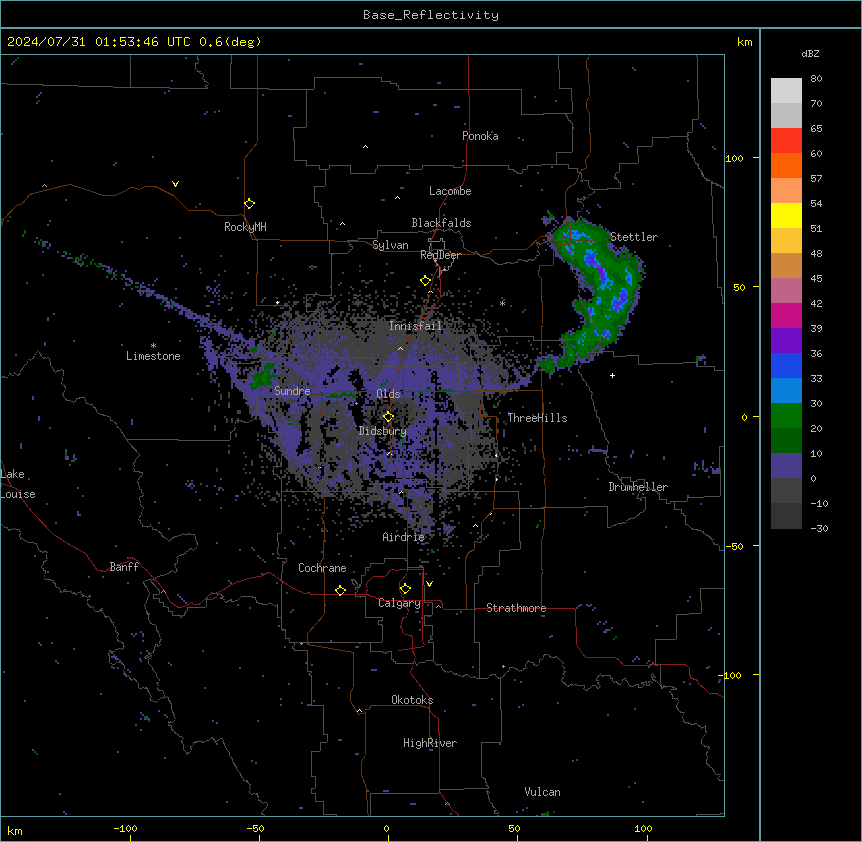This screenshot has height=842, width=862.
Task: Click the white 70-80 dBZ legend swatch
Action: tap(786, 91)
